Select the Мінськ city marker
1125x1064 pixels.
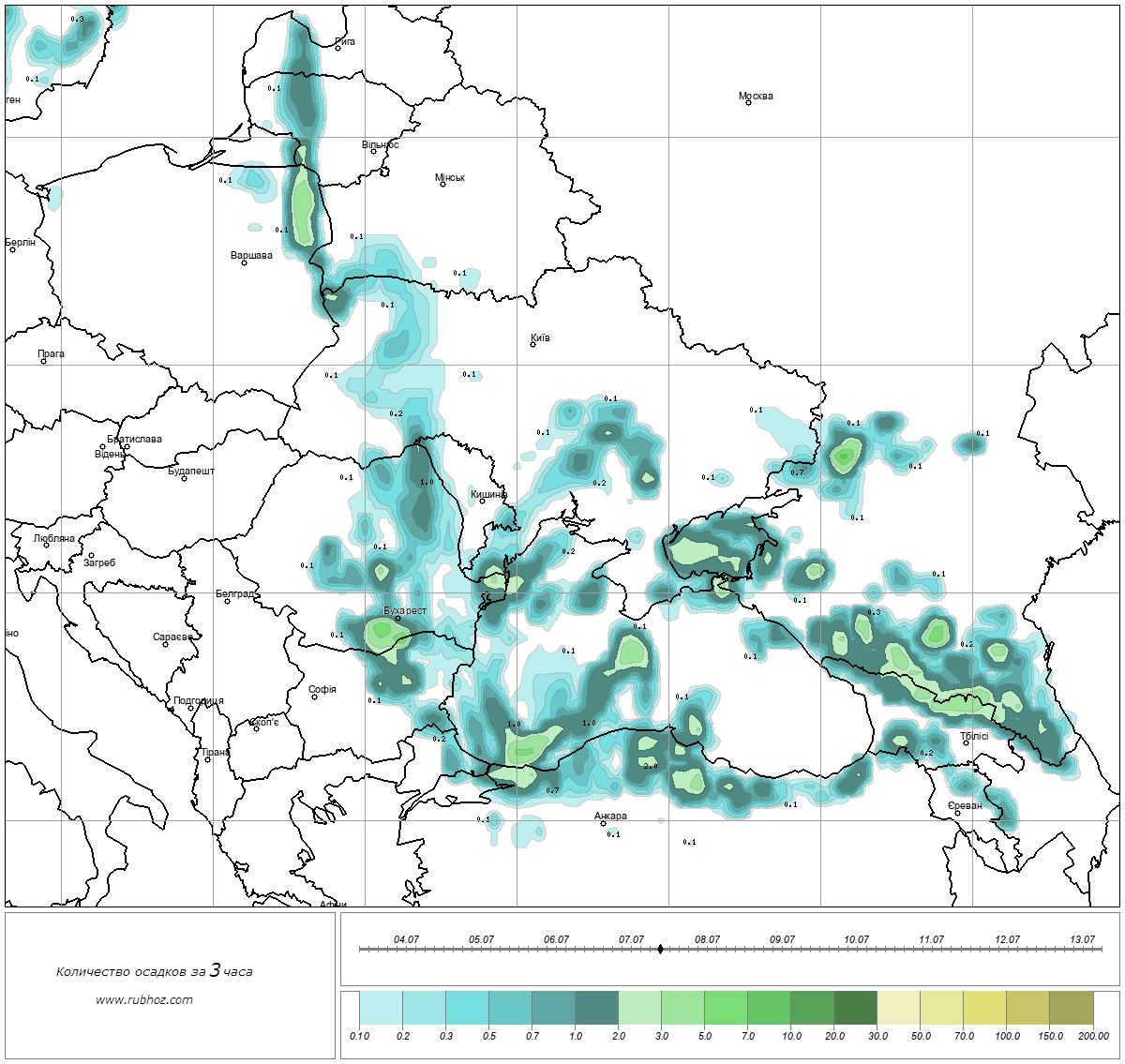(x=442, y=184)
